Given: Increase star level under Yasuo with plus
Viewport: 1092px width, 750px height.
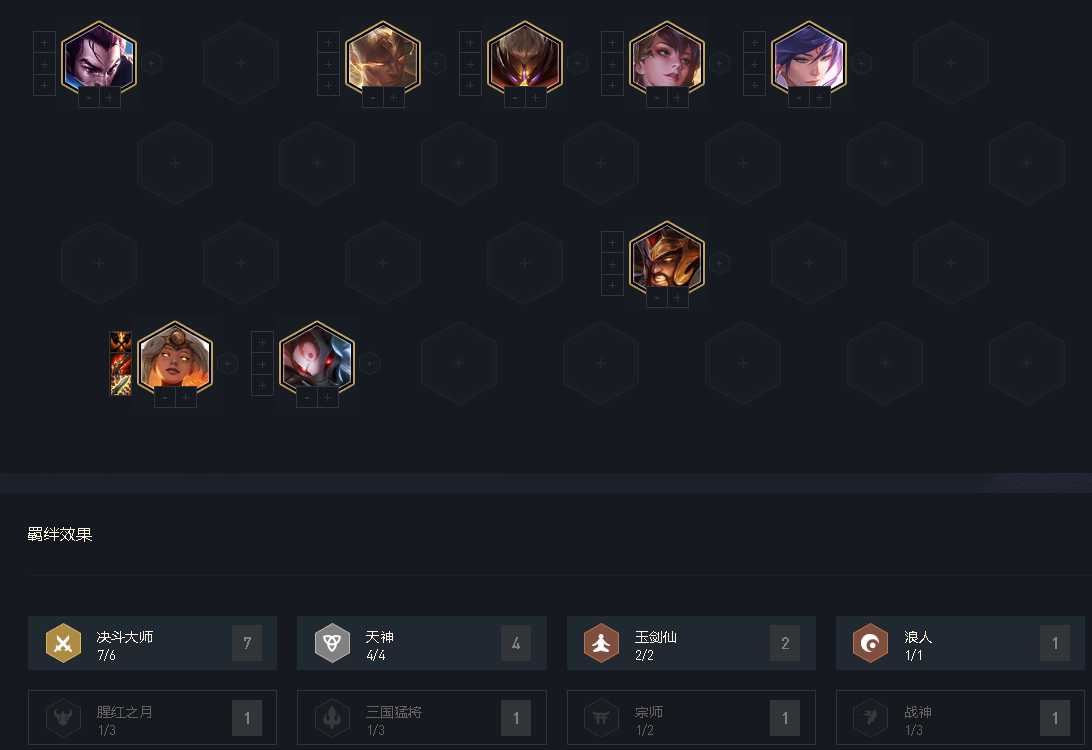Looking at the screenshot, I should coord(109,98).
